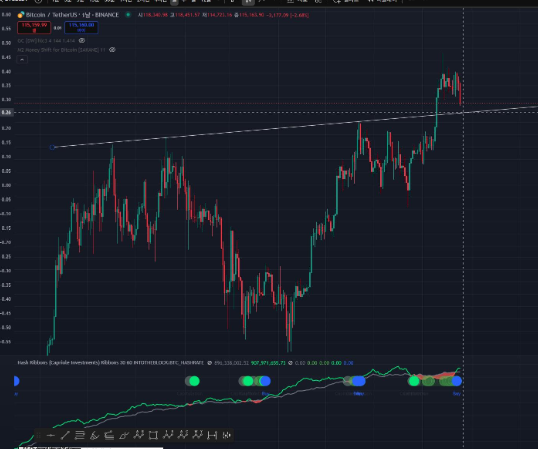Click the rightmost blue Buy signal dot
This screenshot has height=449, width=538.
(457, 381)
